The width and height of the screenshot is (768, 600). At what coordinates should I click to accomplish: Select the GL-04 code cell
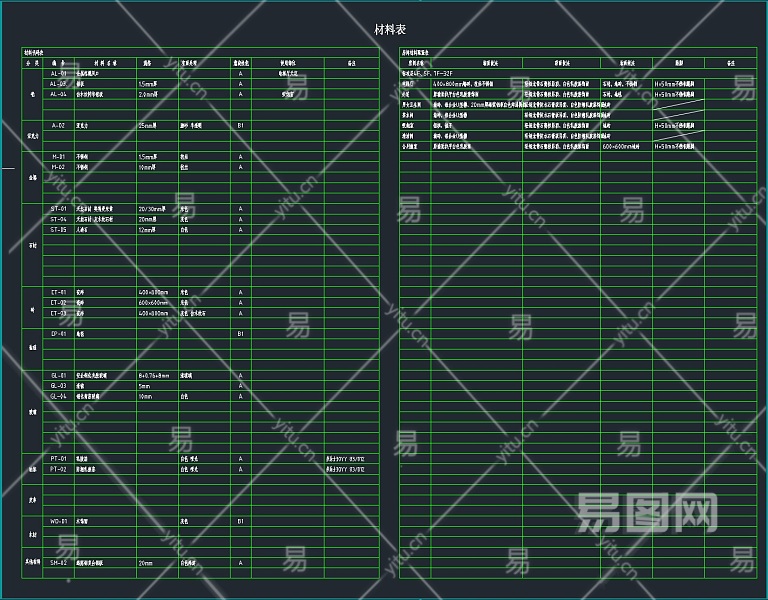58,396
